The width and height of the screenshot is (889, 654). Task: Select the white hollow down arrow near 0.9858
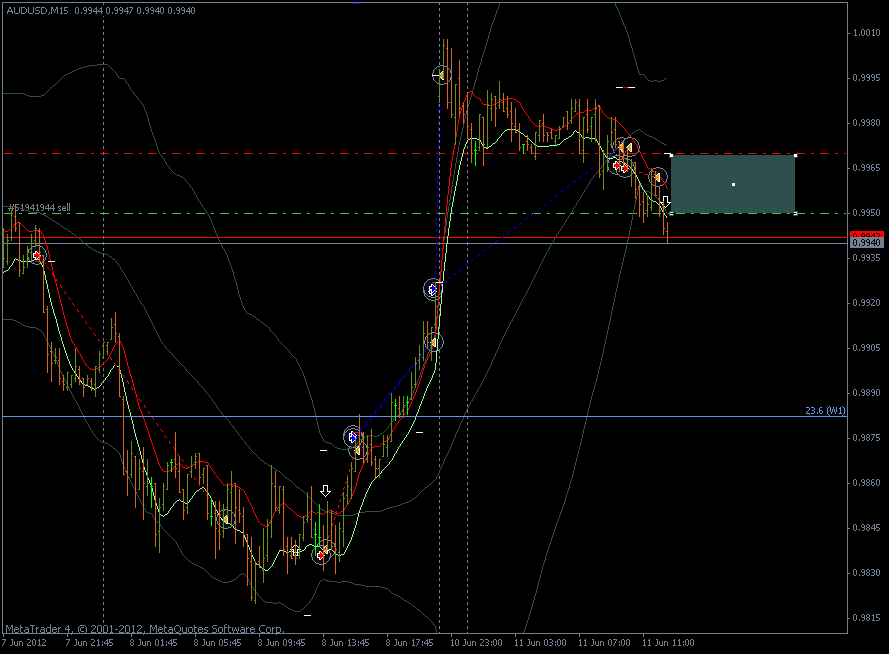coord(325,491)
